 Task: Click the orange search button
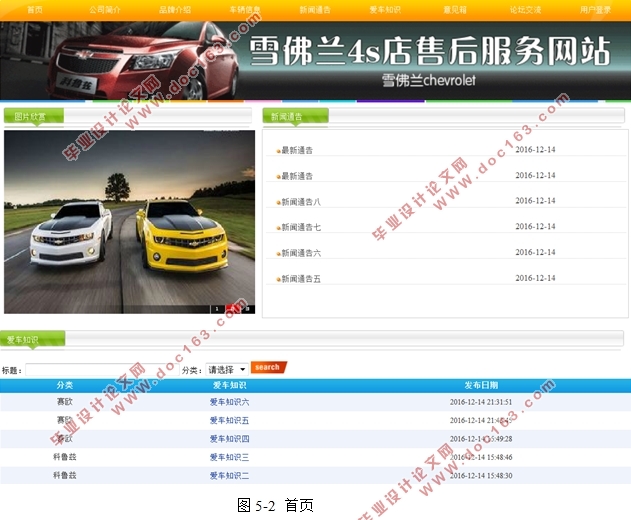point(268,367)
